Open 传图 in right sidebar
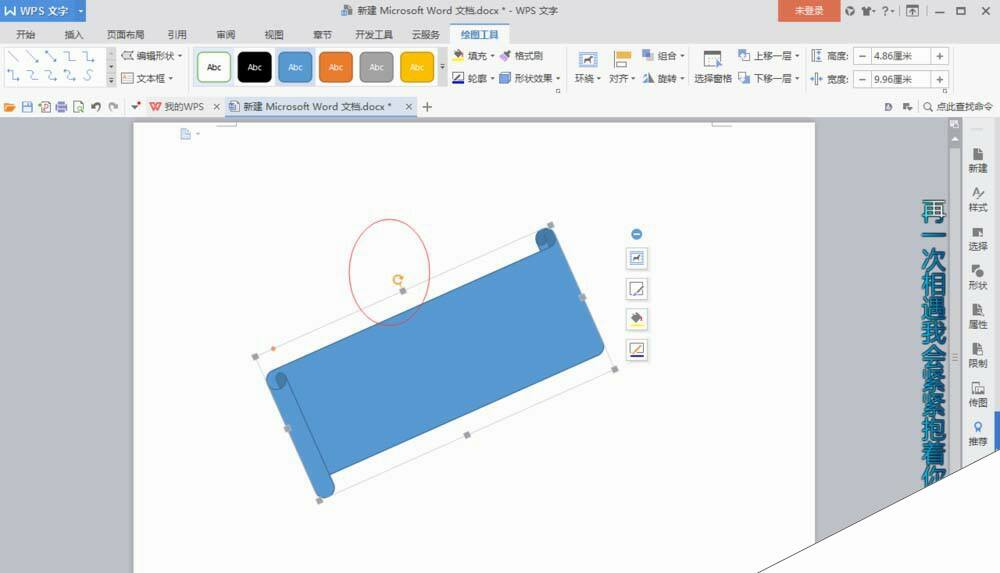This screenshot has width=1000, height=573. pyautogui.click(x=978, y=394)
